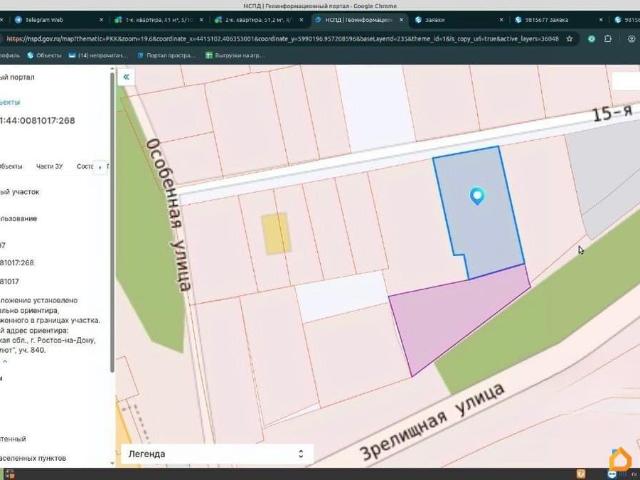Click the orange tray icon in the taskbar

tap(581, 474)
